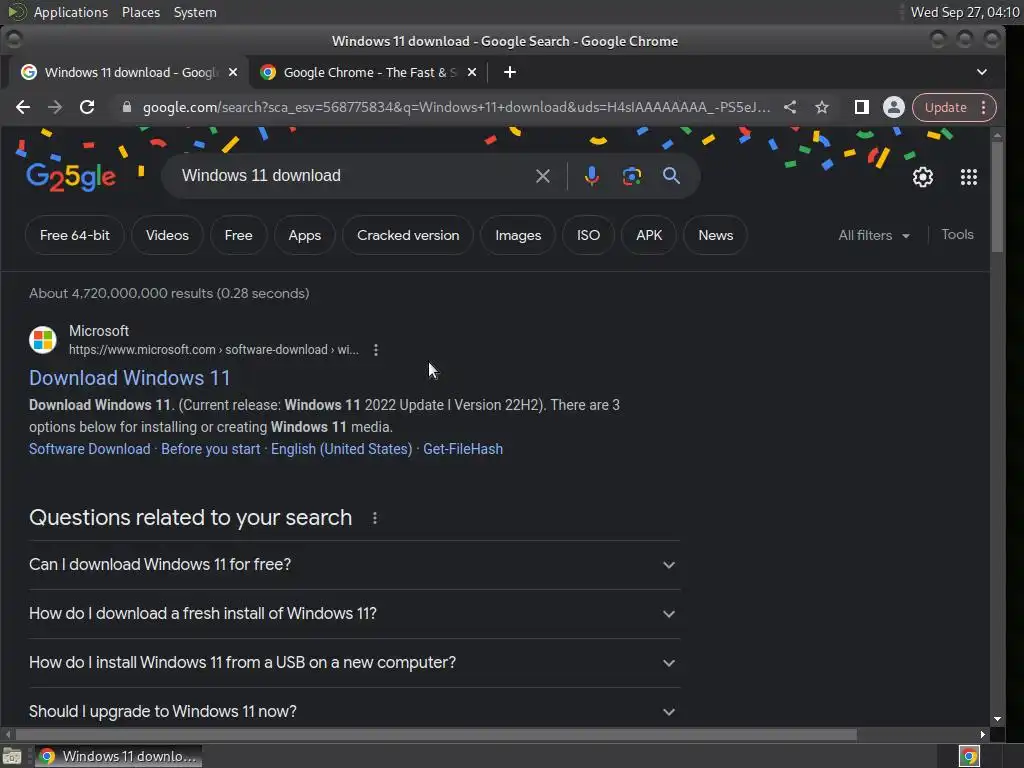
Task: Click the Microsoft favicon in result
Action: point(43,340)
